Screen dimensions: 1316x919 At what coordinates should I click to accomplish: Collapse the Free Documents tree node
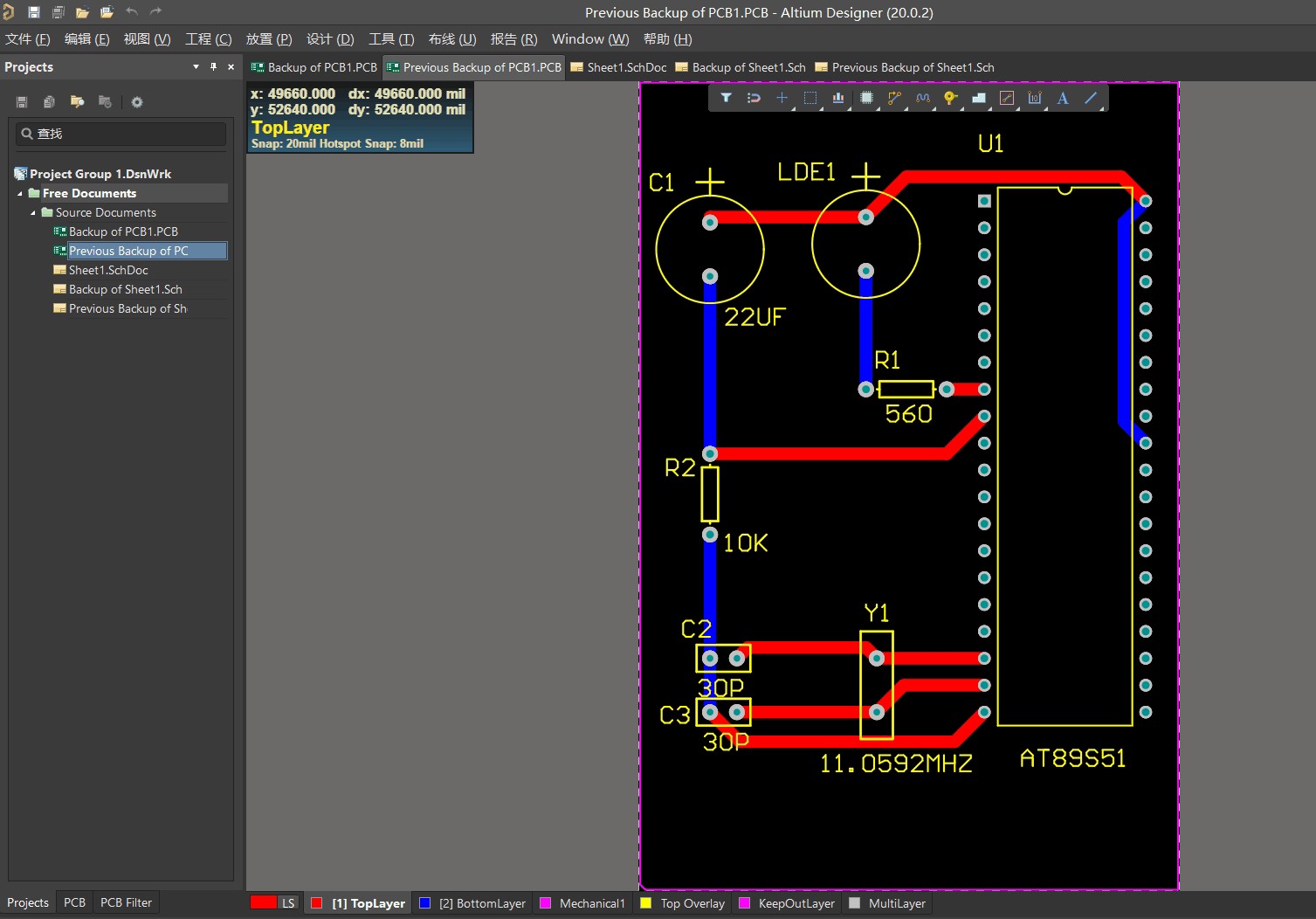click(20, 194)
